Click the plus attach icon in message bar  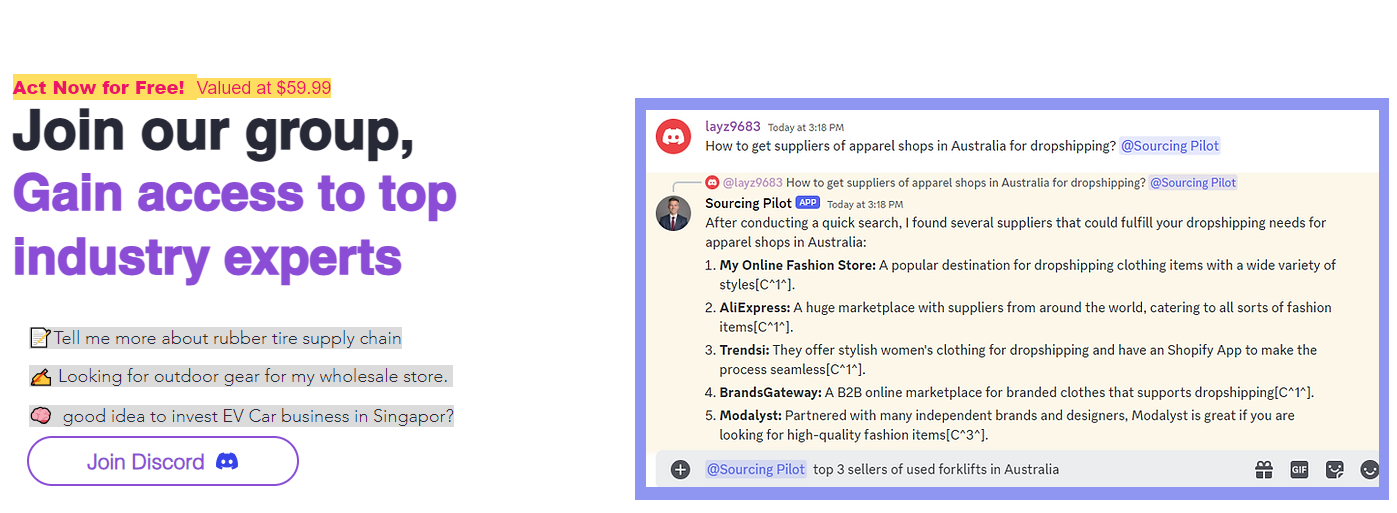(680, 469)
